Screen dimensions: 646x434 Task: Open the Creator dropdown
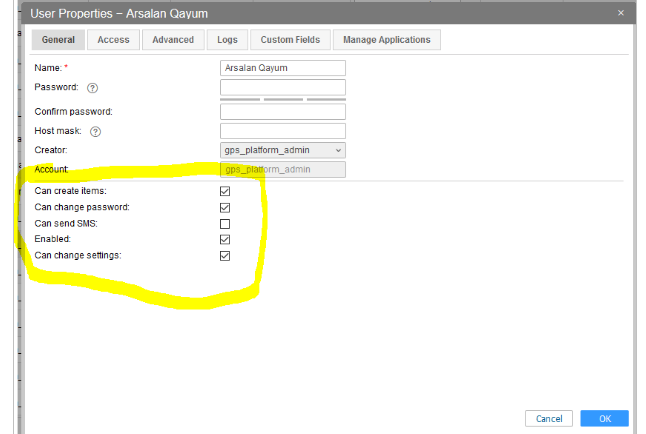(x=282, y=150)
